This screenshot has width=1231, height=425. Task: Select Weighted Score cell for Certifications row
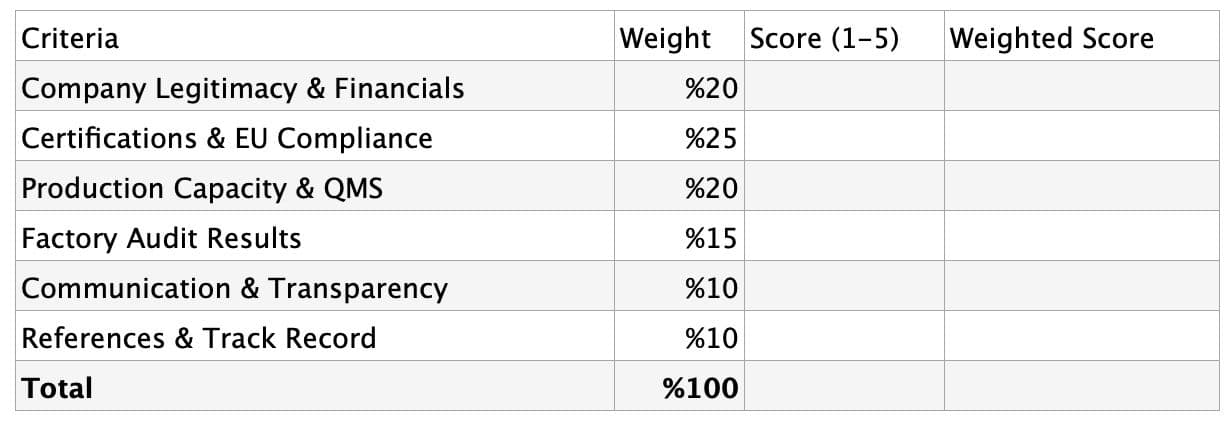pos(1081,138)
